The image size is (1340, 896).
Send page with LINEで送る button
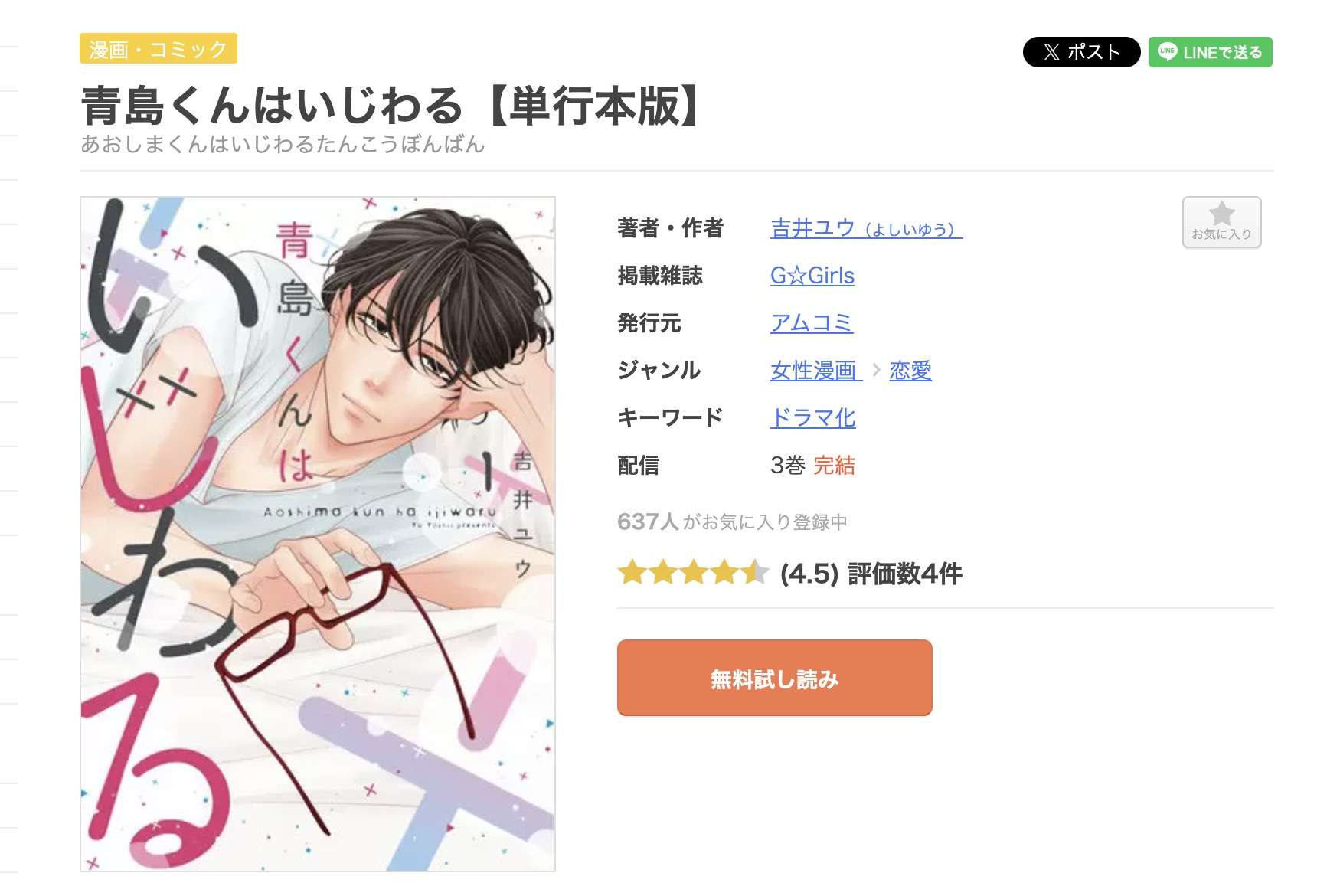coord(1210,52)
